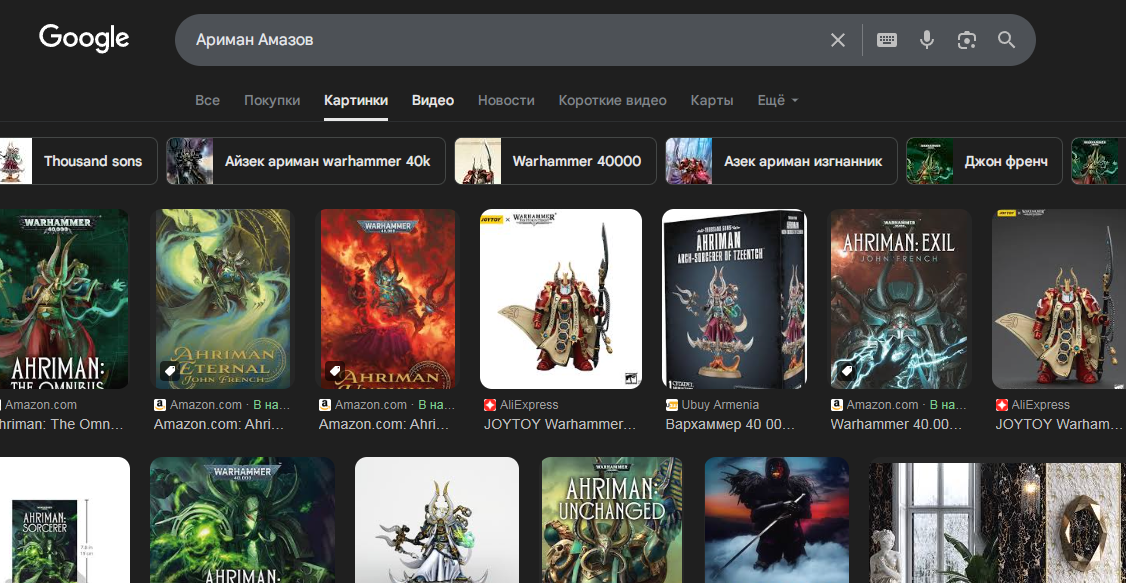The image size is (1126, 583).
Task: Open the dark hooded swordsman image
Action: 777,520
